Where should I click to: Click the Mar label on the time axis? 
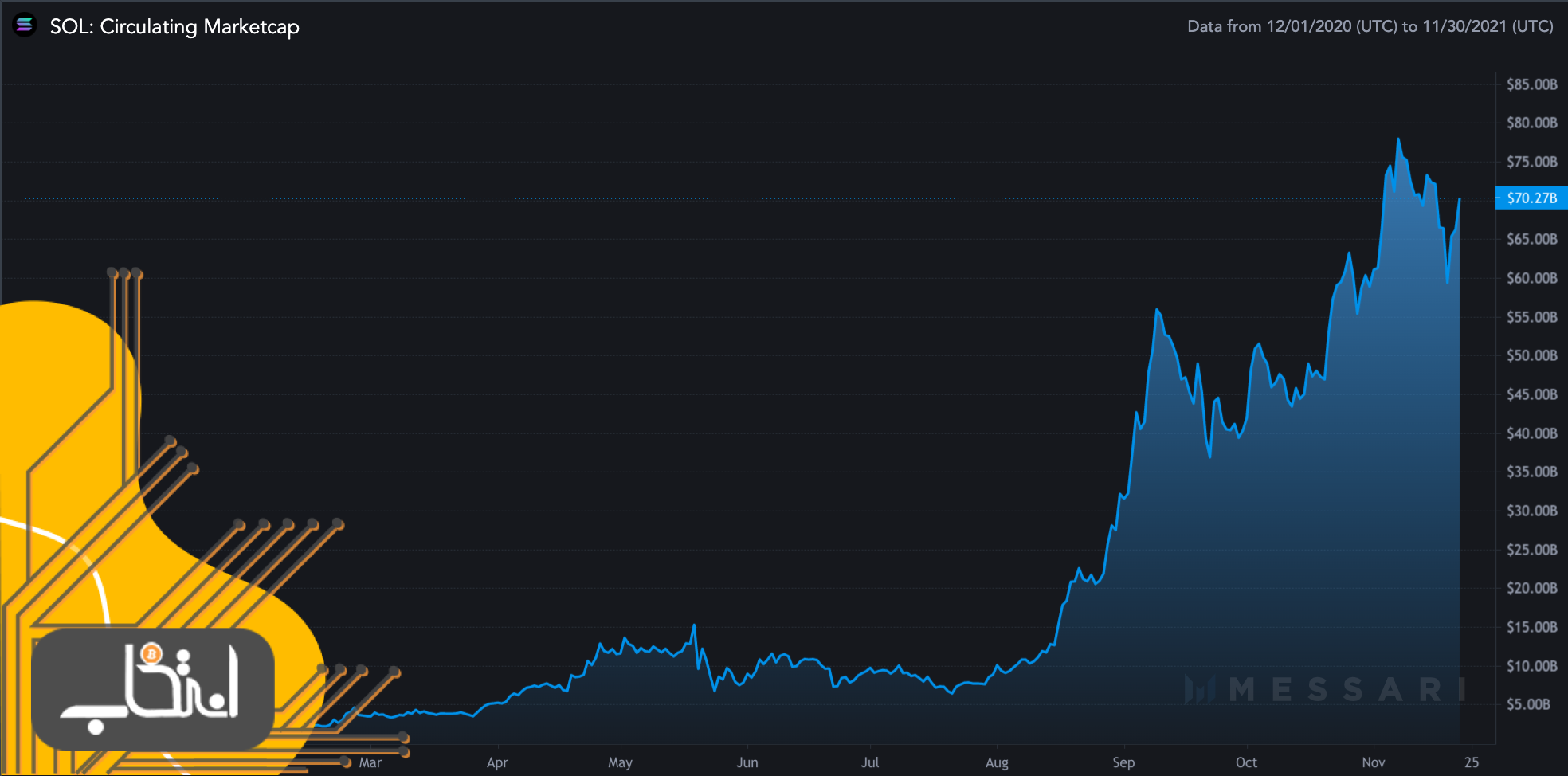coord(370,762)
